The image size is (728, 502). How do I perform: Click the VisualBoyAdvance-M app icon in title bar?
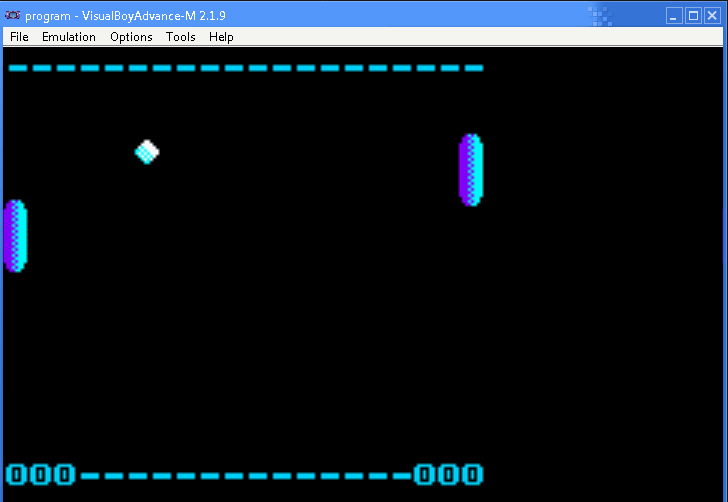pos(13,15)
